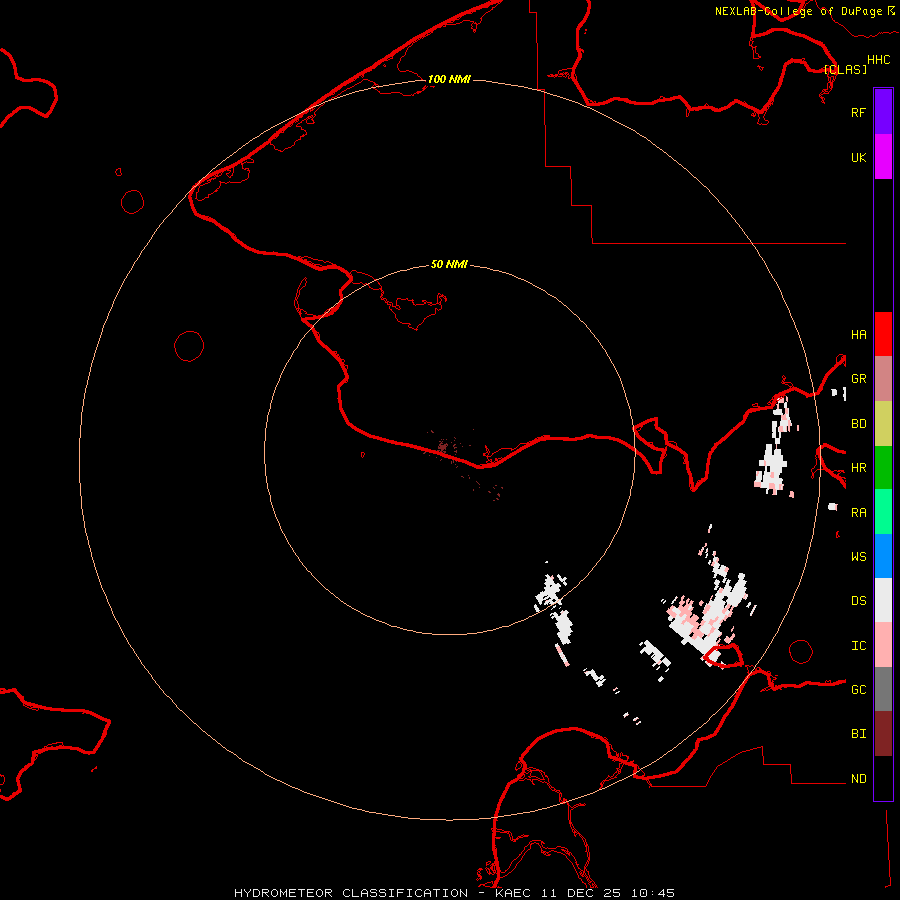This screenshot has height=900, width=900.
Task: Click the 10:45 timestamp
Action: pyautogui.click(x=653, y=893)
